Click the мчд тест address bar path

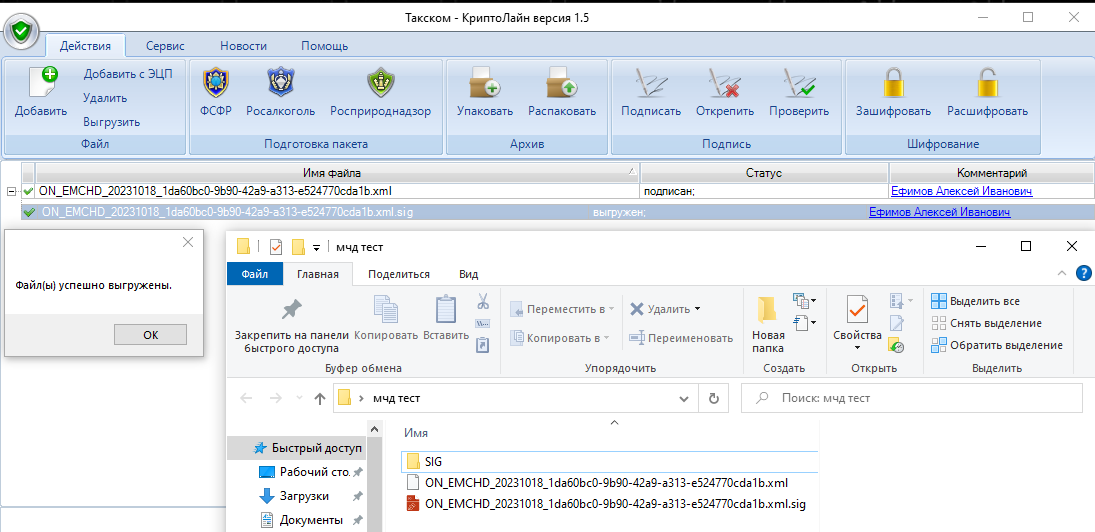tap(397, 399)
